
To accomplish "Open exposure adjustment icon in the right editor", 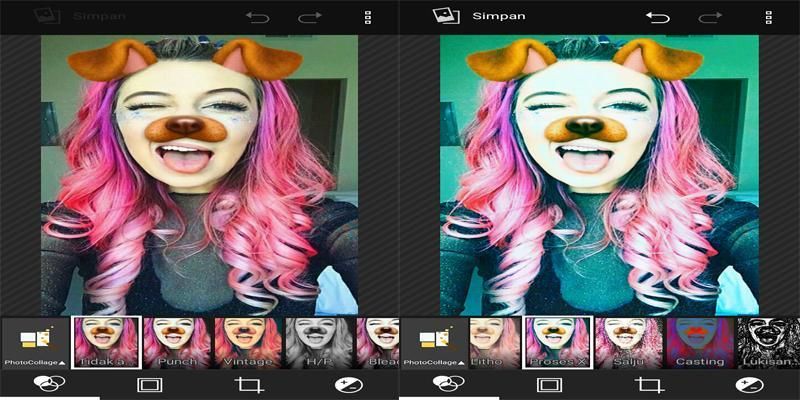I will (747, 385).
